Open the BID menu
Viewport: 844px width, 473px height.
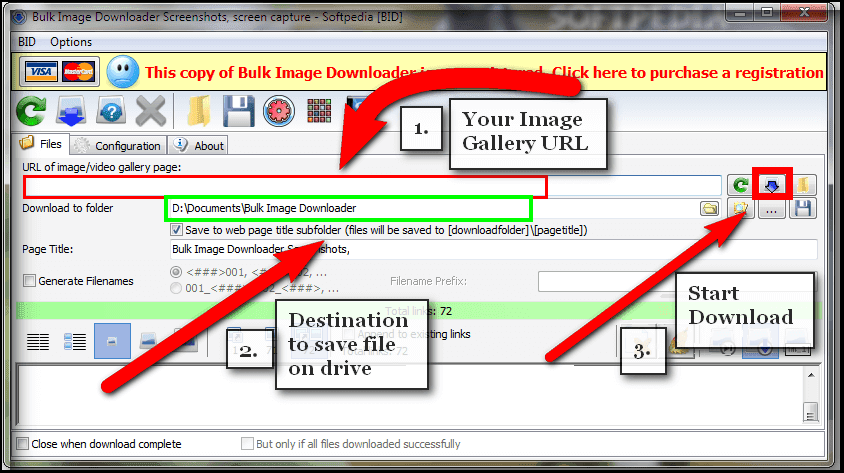tap(27, 42)
